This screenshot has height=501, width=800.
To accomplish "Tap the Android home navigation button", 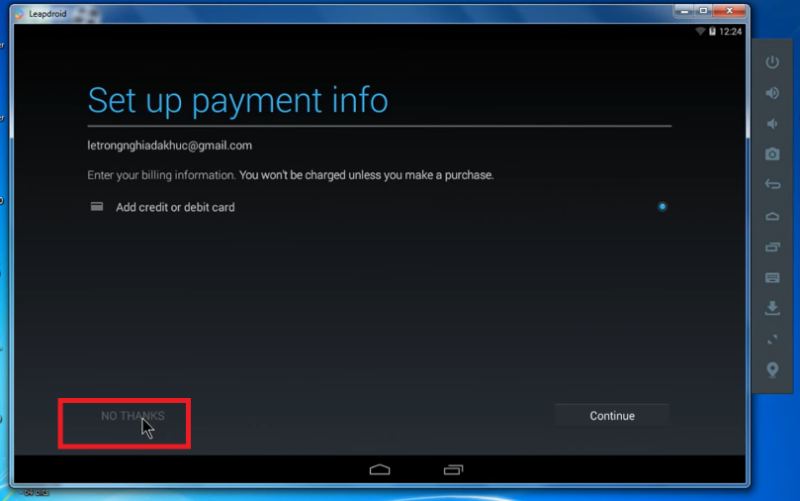I will pyautogui.click(x=379, y=468).
